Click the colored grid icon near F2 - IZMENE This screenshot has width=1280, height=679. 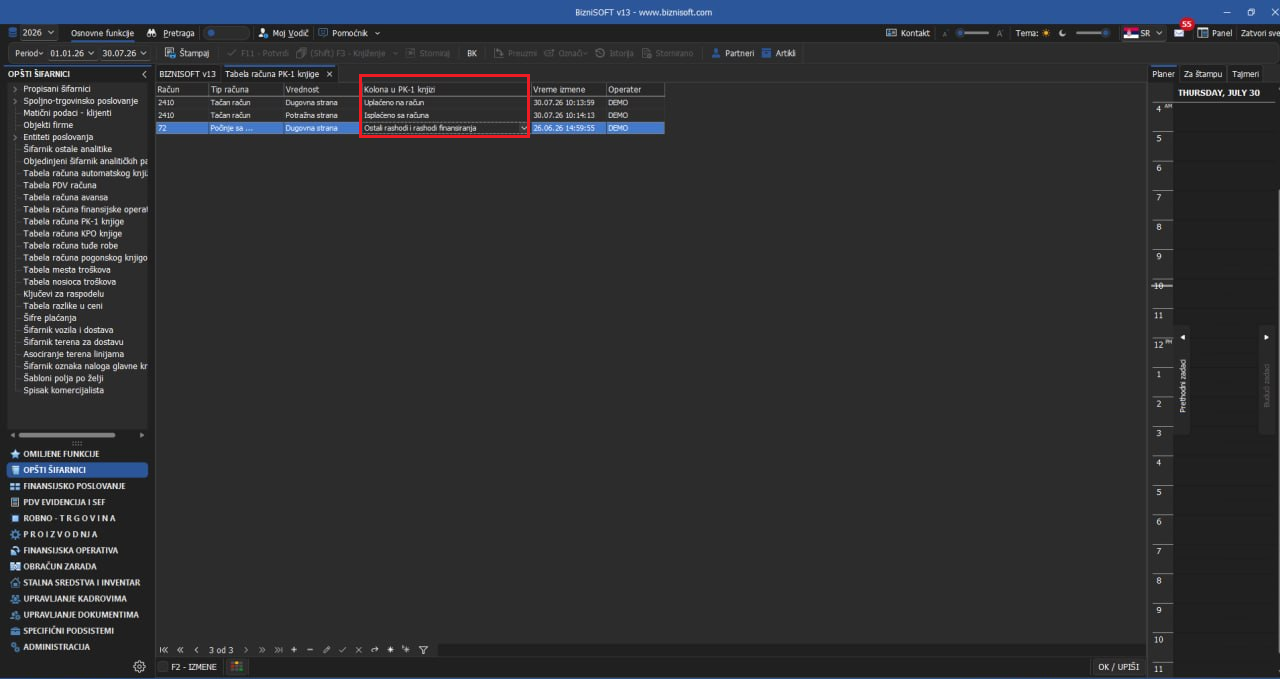[237, 667]
